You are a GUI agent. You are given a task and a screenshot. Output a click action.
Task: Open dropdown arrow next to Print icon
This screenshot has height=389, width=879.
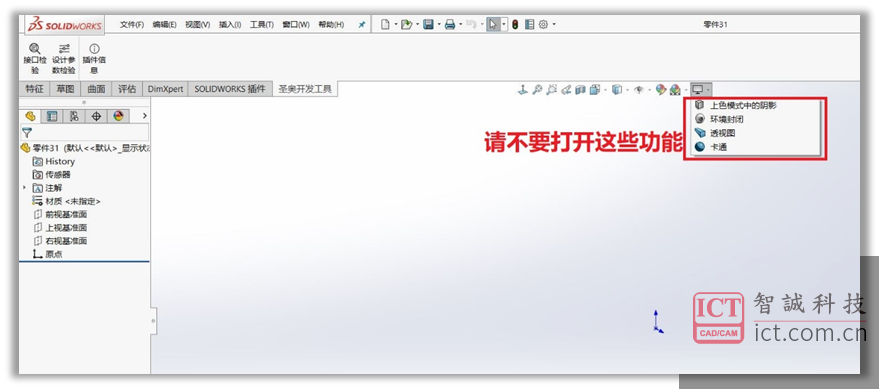460,24
